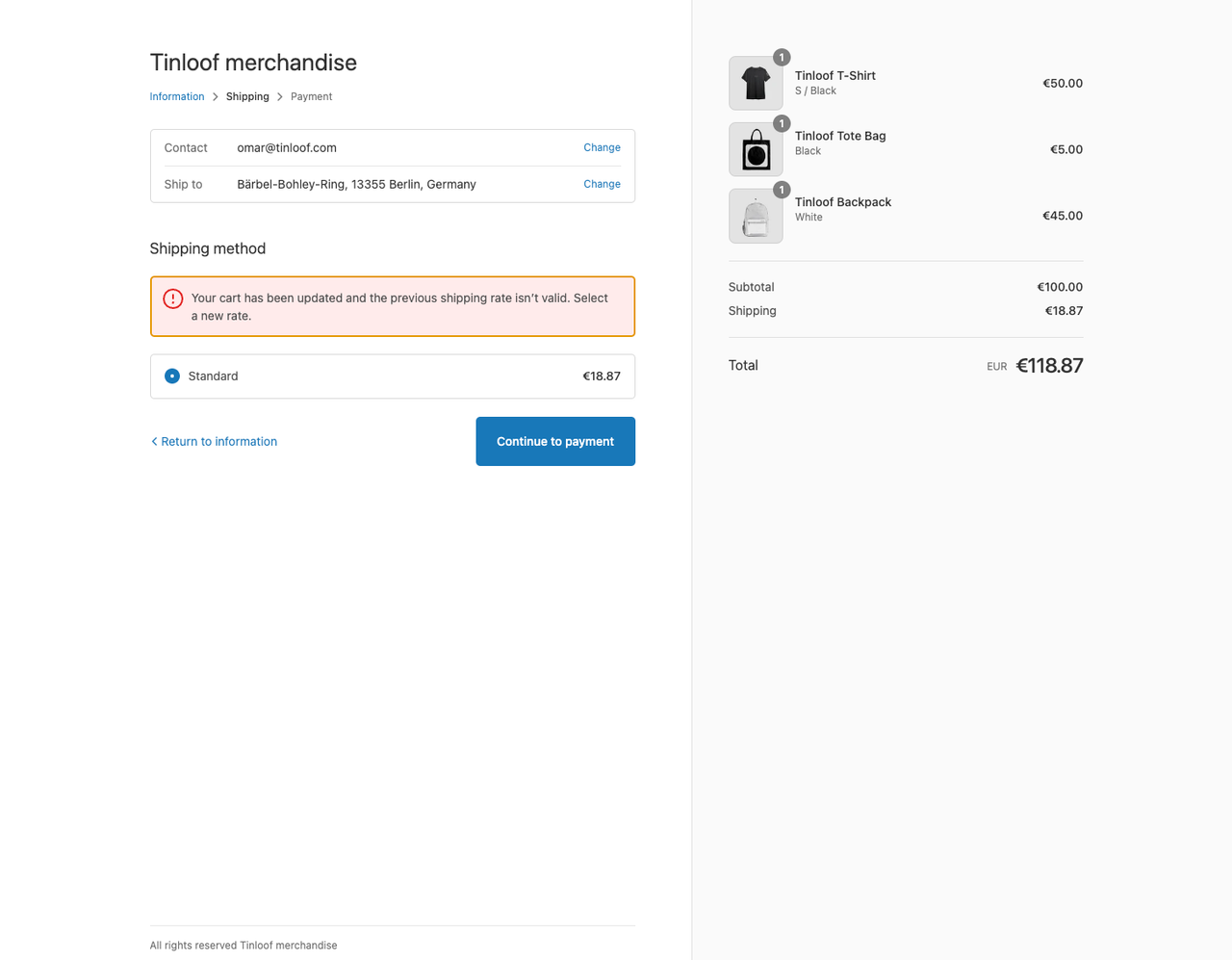The height and width of the screenshot is (960, 1232).
Task: Click the Tote Bag quantity badge
Action: pos(781,123)
